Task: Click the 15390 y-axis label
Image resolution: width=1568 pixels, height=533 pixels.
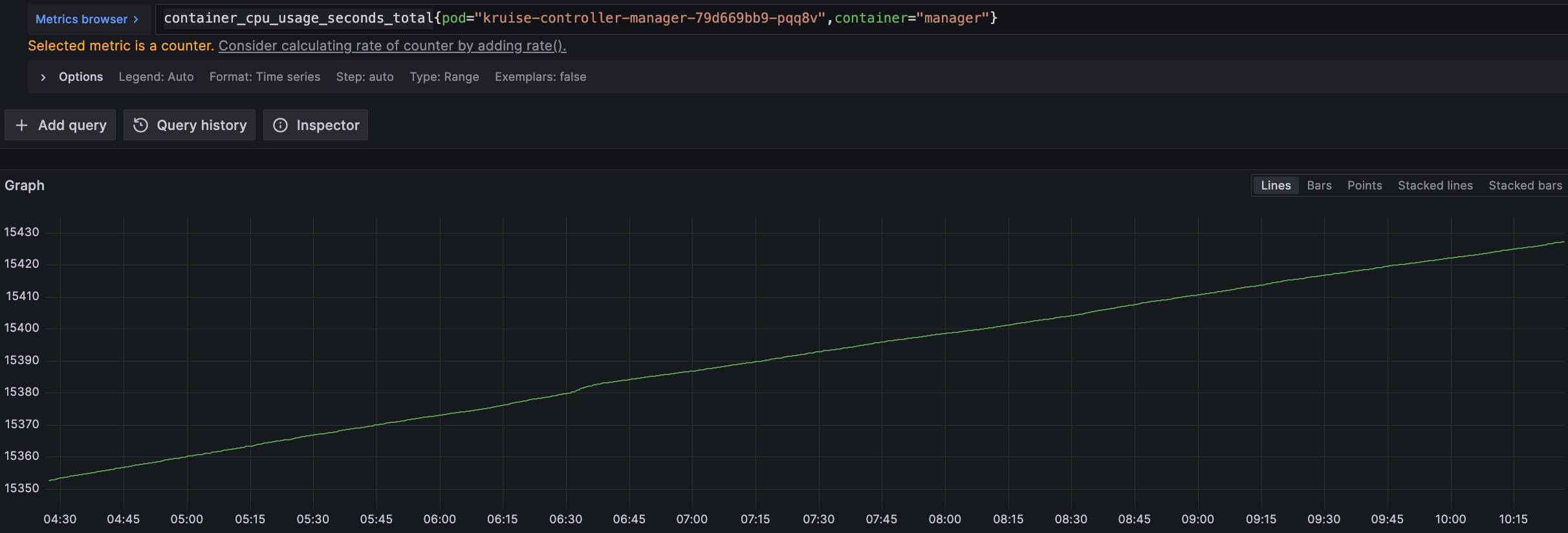Action: pos(22,360)
